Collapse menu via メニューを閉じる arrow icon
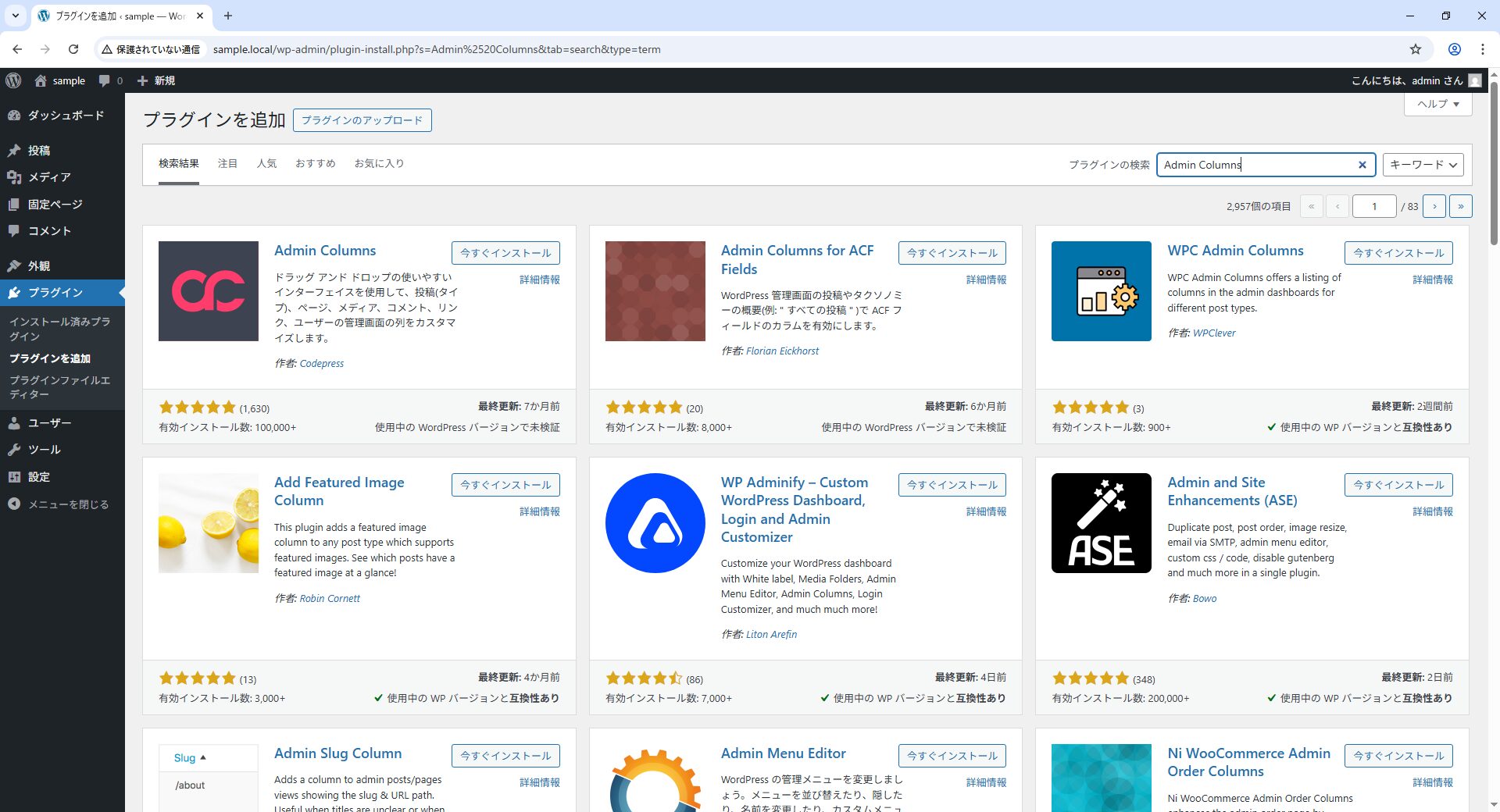 click(x=14, y=504)
